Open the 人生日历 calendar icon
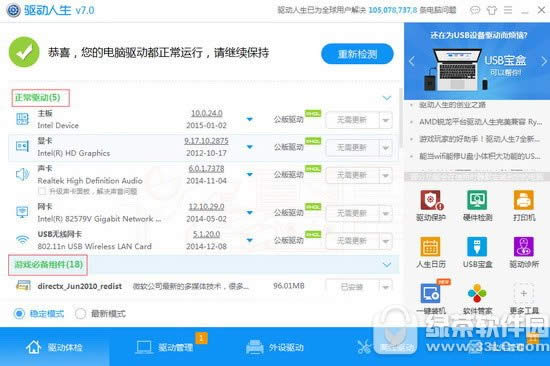This screenshot has width=550, height=366. click(x=430, y=247)
